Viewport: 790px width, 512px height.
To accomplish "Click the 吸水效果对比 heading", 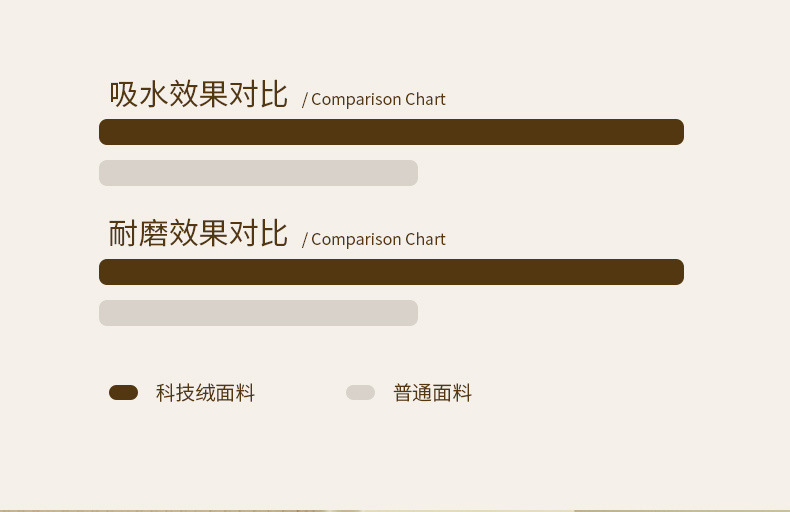I will [x=198, y=95].
